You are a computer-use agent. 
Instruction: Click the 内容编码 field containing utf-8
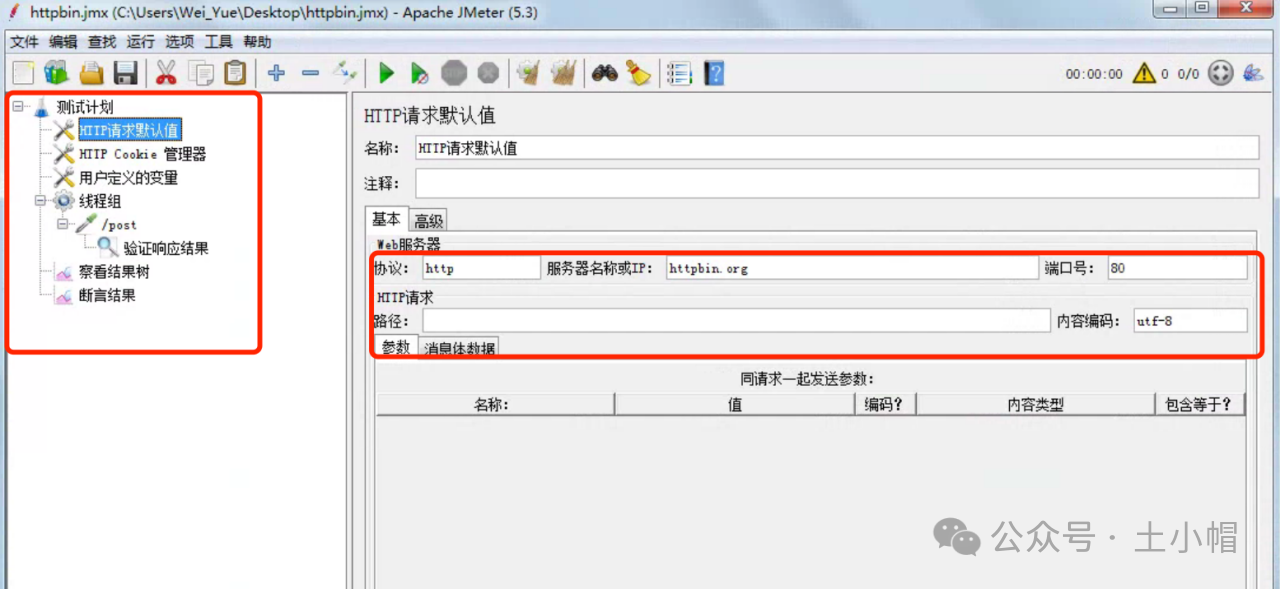click(1190, 320)
